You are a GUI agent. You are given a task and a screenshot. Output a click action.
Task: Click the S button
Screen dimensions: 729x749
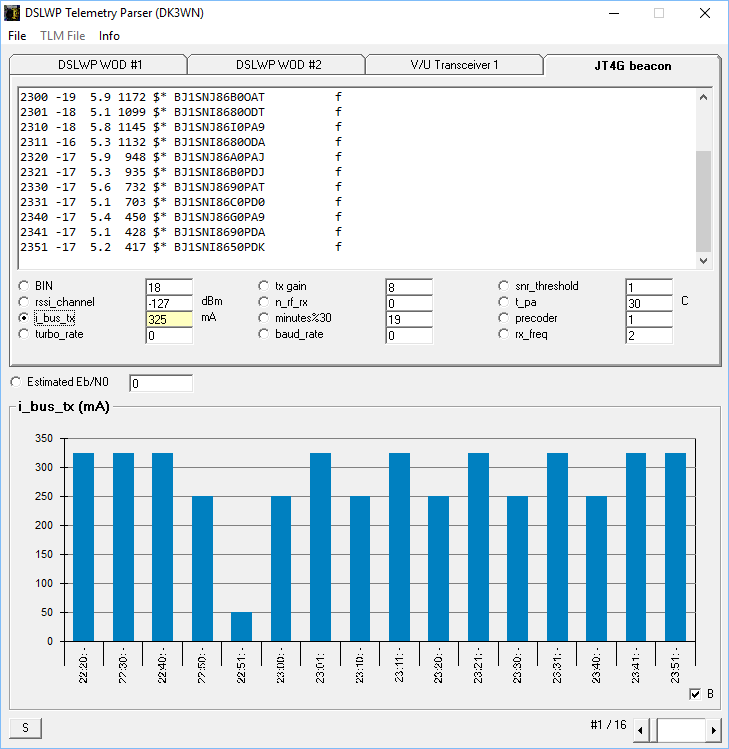[x=25, y=728]
